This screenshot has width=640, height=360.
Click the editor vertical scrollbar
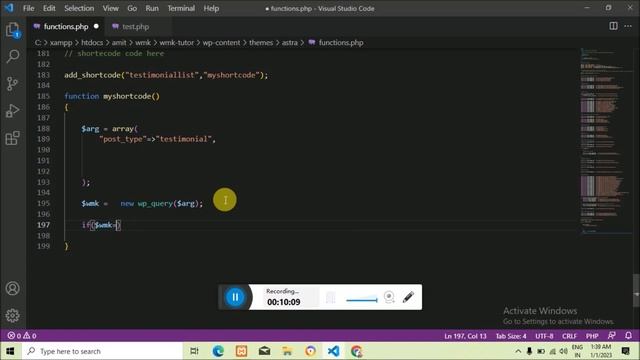click(x=636, y=290)
